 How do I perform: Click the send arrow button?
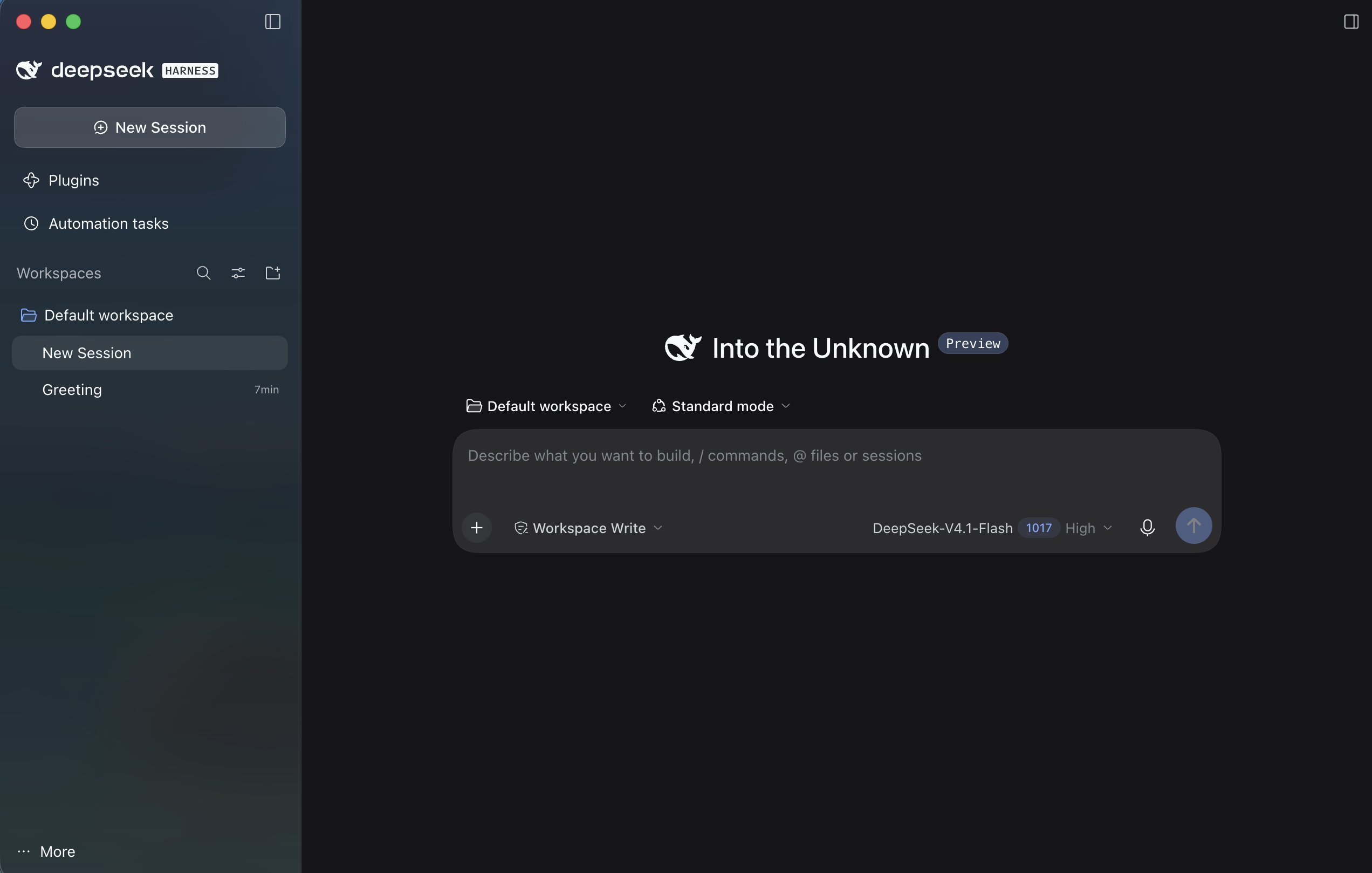tap(1193, 526)
